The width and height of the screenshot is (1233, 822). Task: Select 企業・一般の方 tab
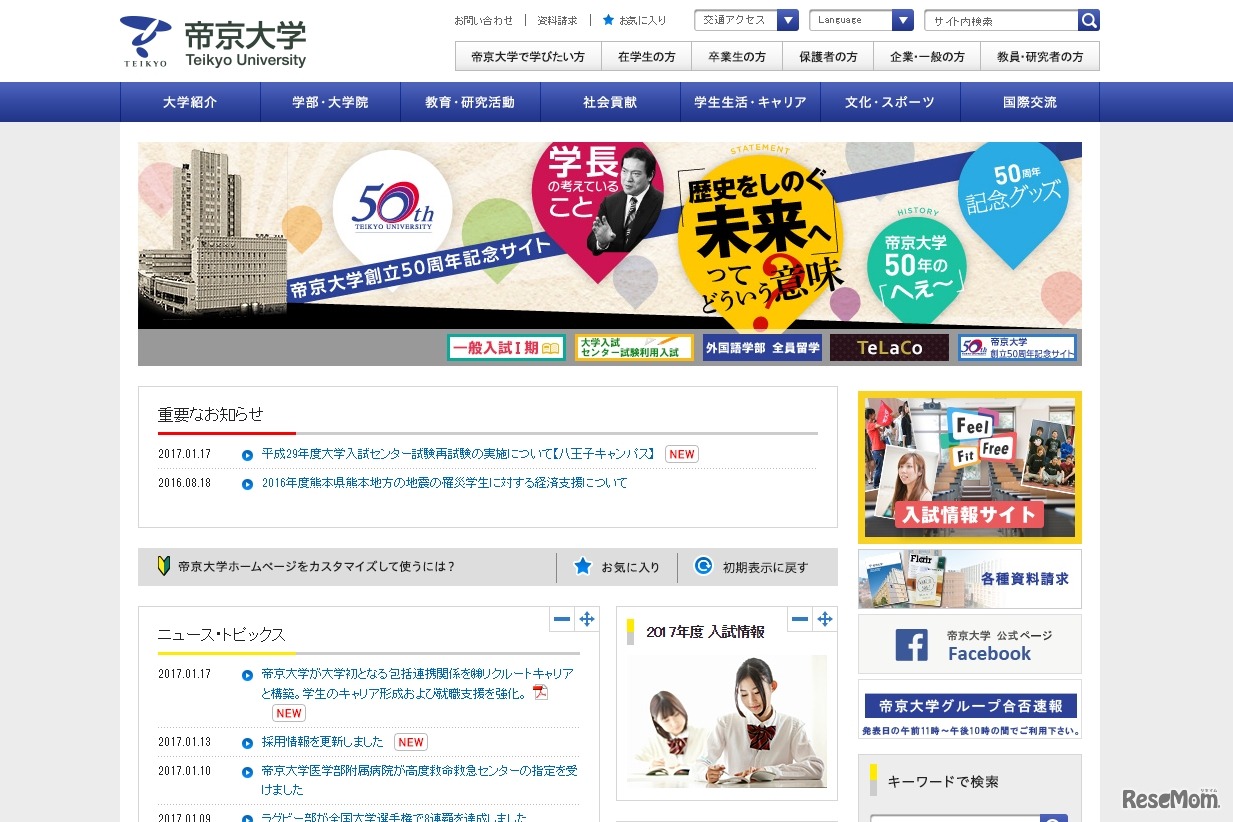927,57
